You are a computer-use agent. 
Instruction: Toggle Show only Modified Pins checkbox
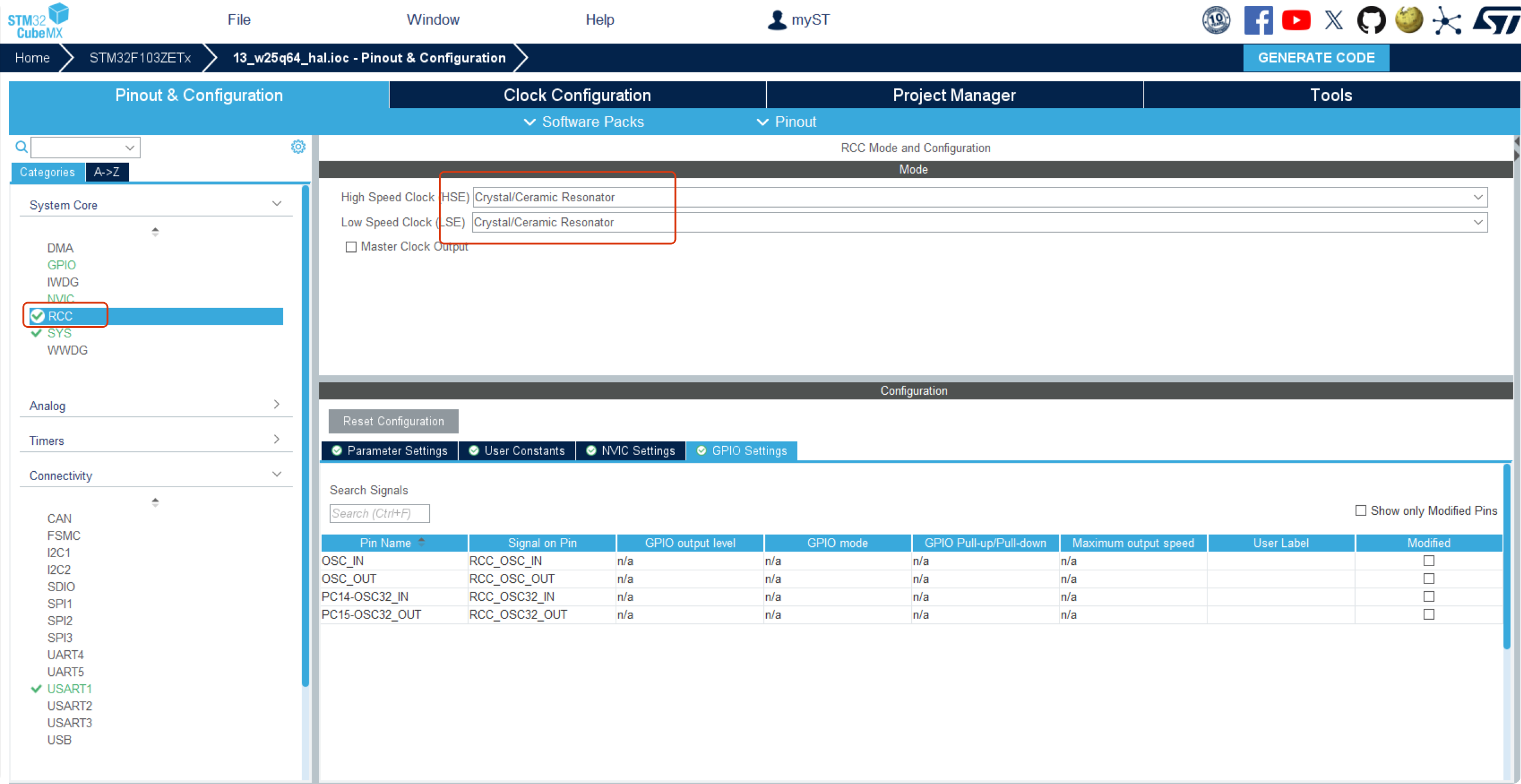tap(1360, 511)
